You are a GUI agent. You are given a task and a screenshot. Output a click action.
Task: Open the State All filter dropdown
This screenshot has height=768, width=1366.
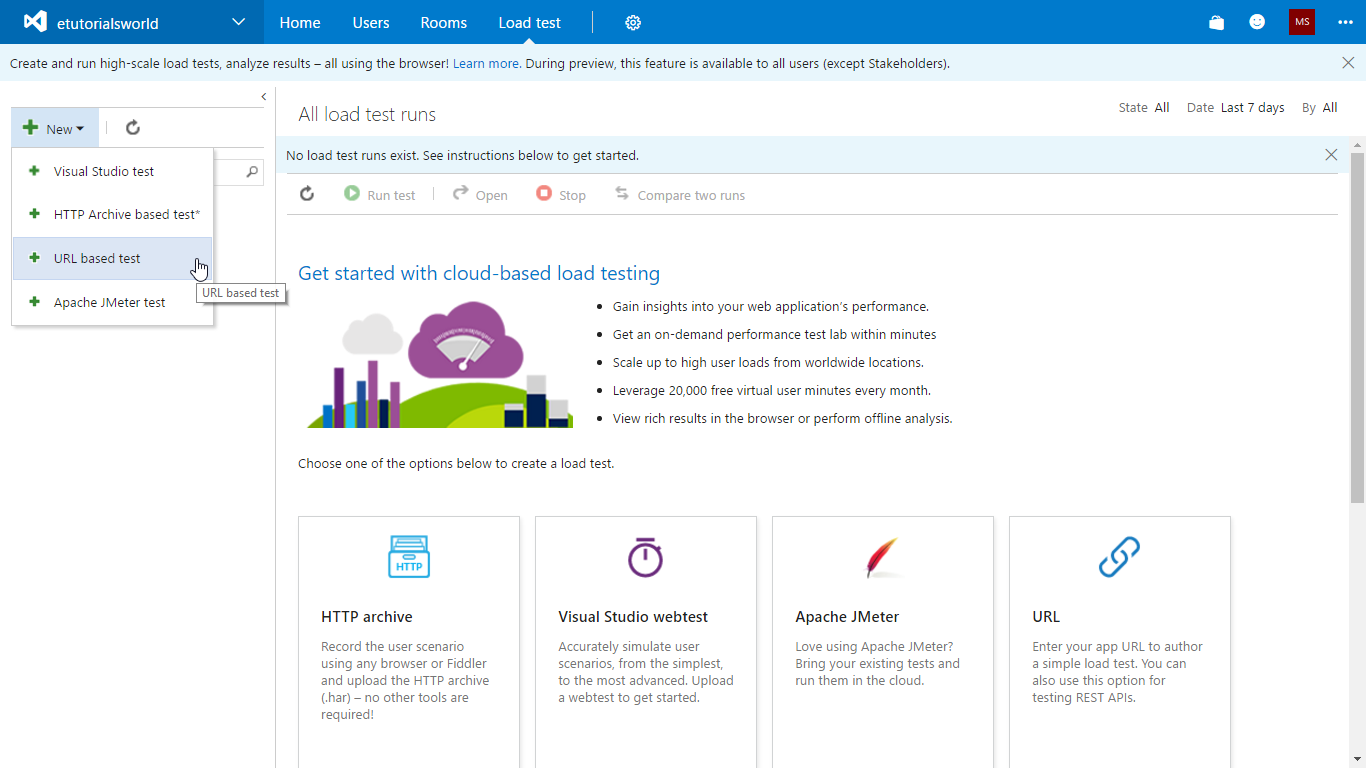(1144, 108)
